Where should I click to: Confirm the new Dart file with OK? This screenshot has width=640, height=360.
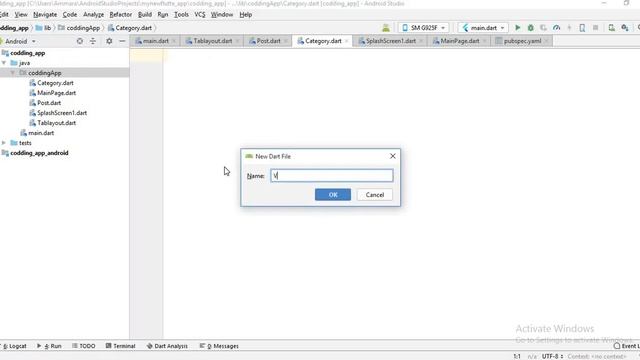coord(333,195)
